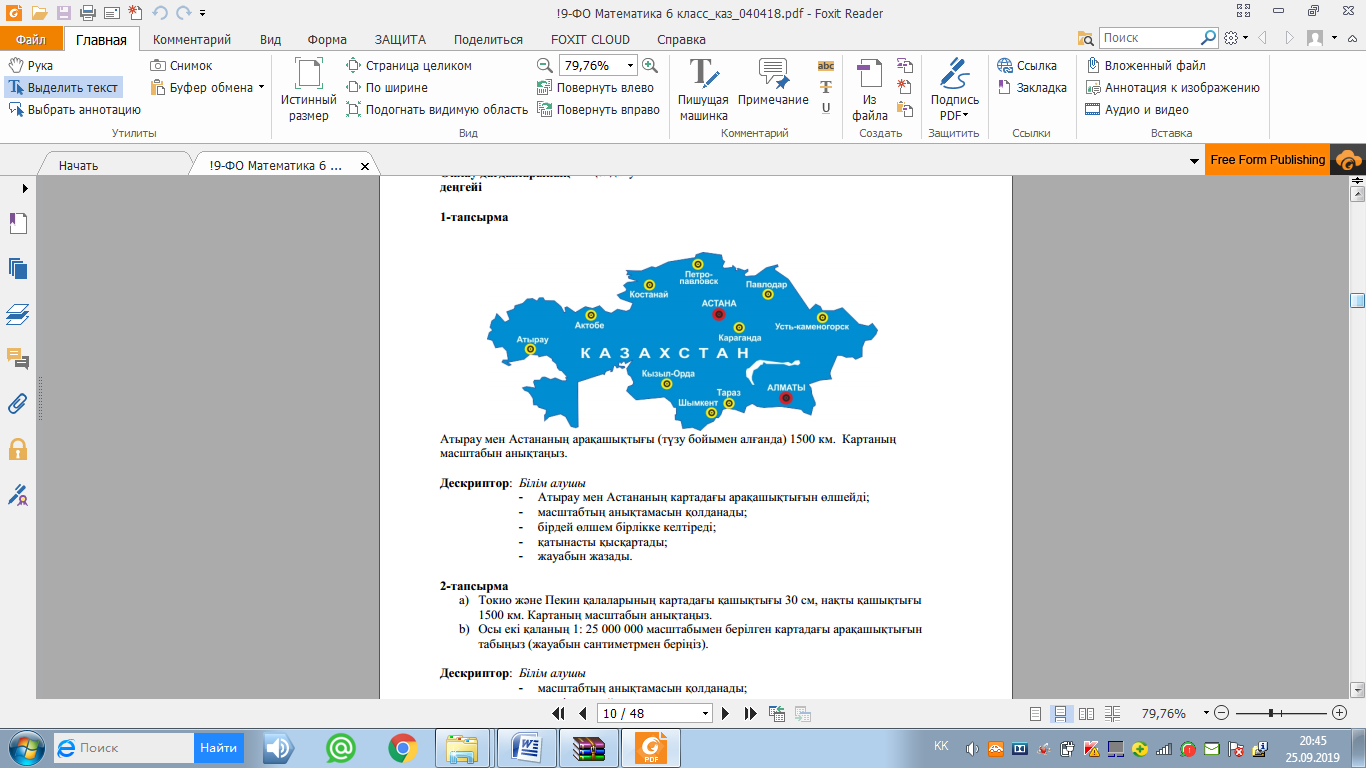Close the !9-ФО Математика document tab
The width and height of the screenshot is (1366, 768).
pyautogui.click(x=364, y=166)
